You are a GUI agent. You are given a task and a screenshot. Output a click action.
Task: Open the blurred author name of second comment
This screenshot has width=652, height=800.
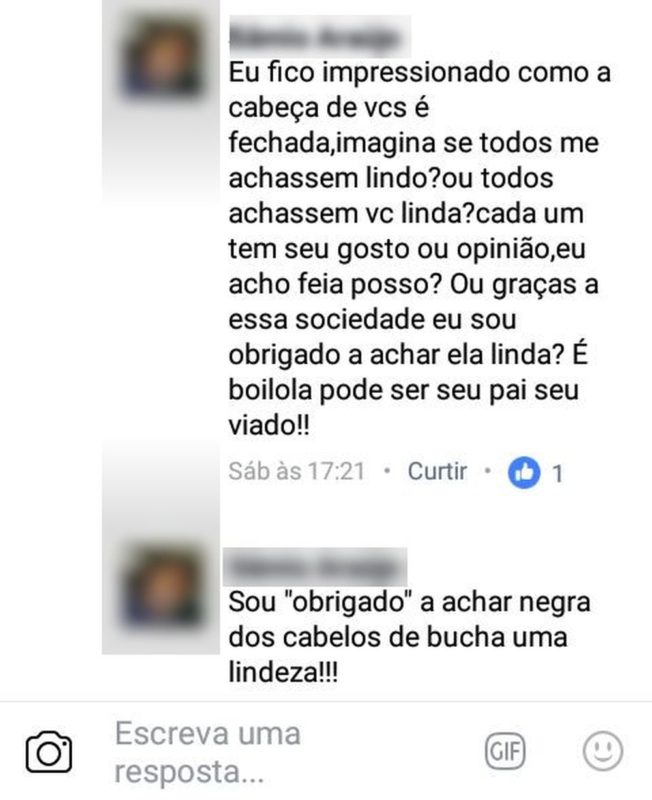(x=315, y=567)
